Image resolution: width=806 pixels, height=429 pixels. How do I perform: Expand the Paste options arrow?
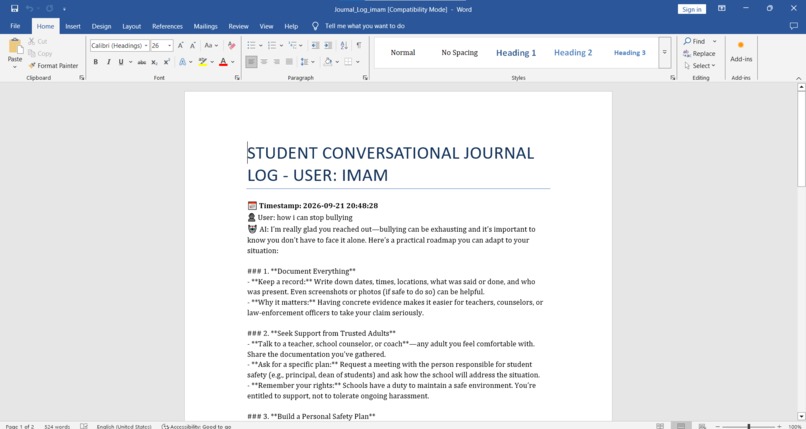[x=15, y=66]
